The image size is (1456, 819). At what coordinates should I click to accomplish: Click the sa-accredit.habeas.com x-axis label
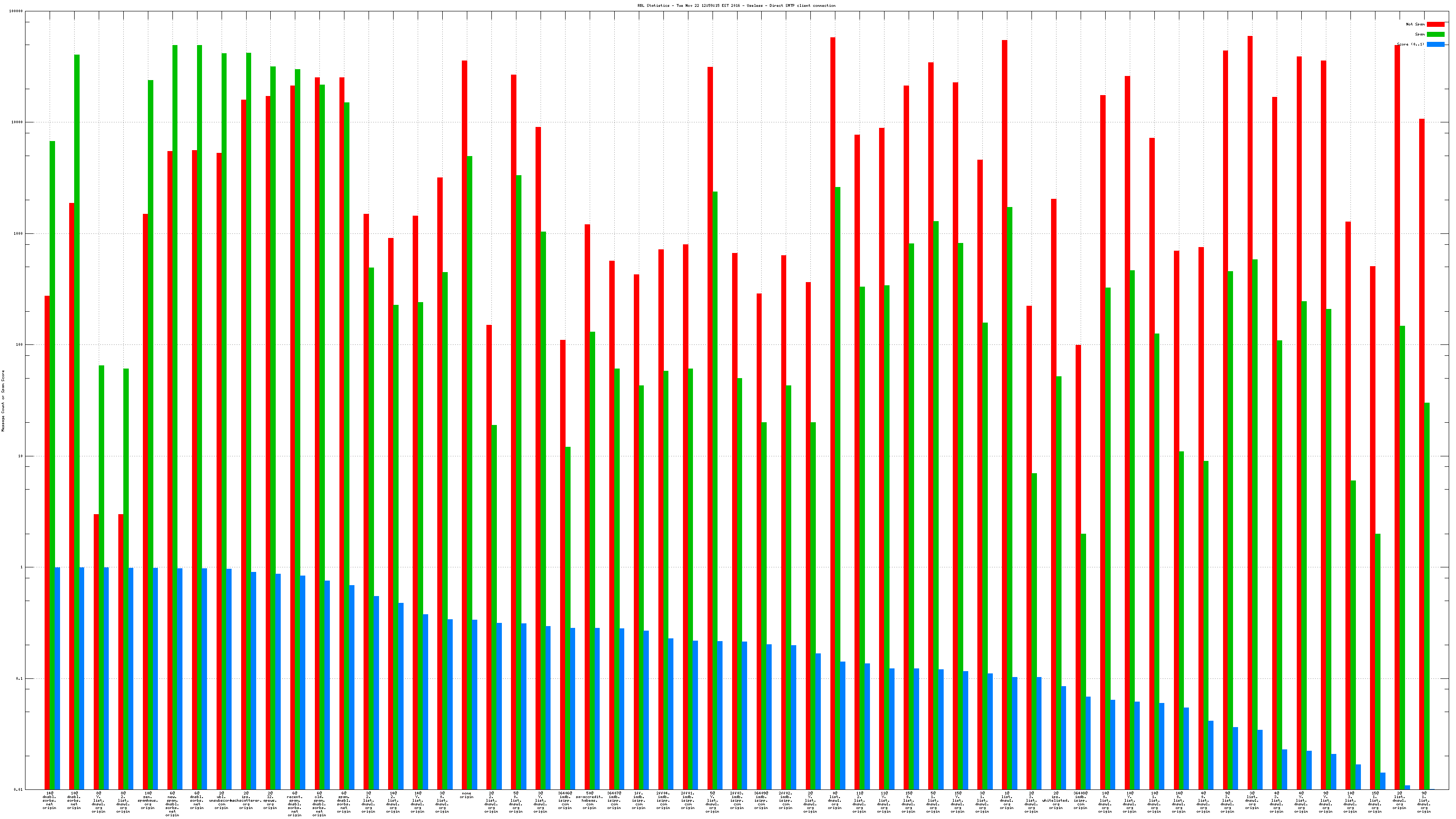590,800
